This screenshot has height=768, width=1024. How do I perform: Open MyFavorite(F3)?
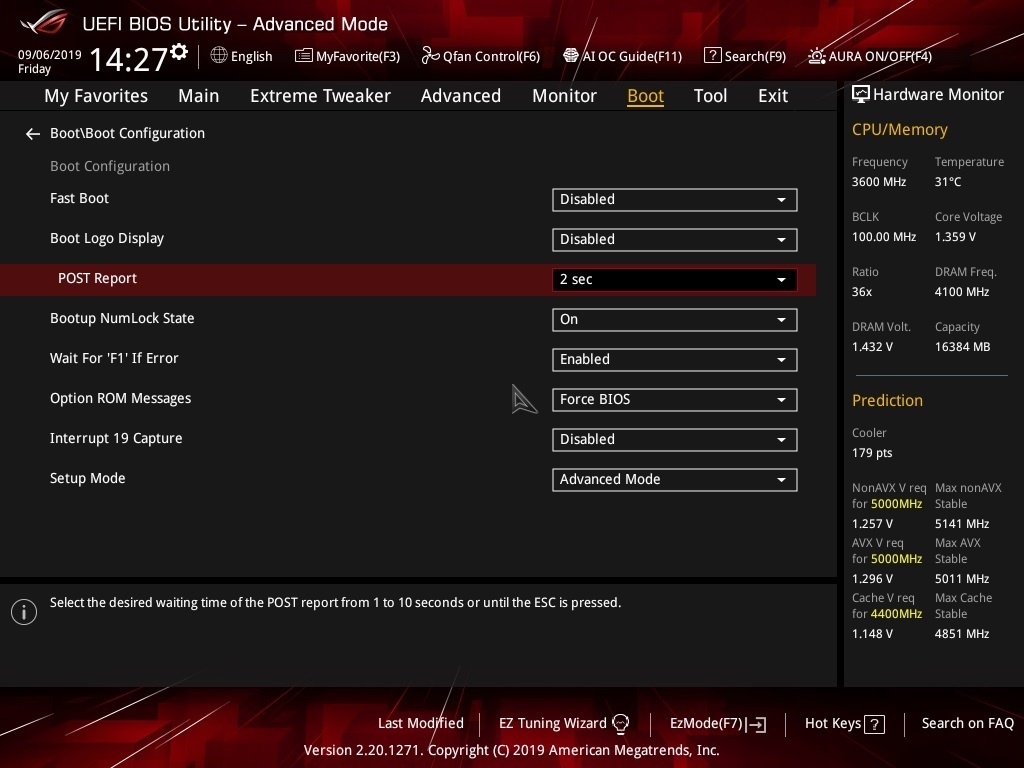(347, 56)
